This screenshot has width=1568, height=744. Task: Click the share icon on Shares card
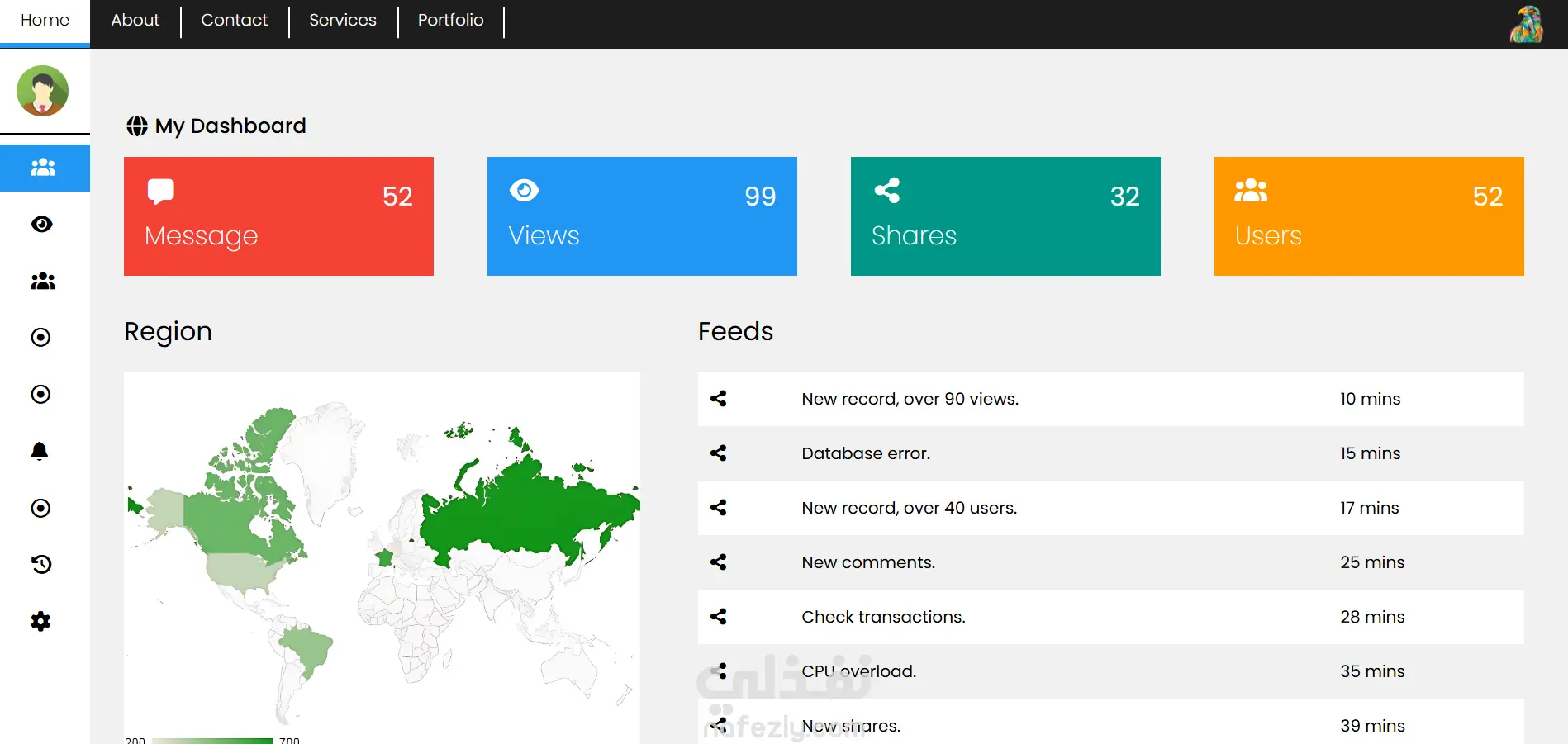click(x=887, y=190)
